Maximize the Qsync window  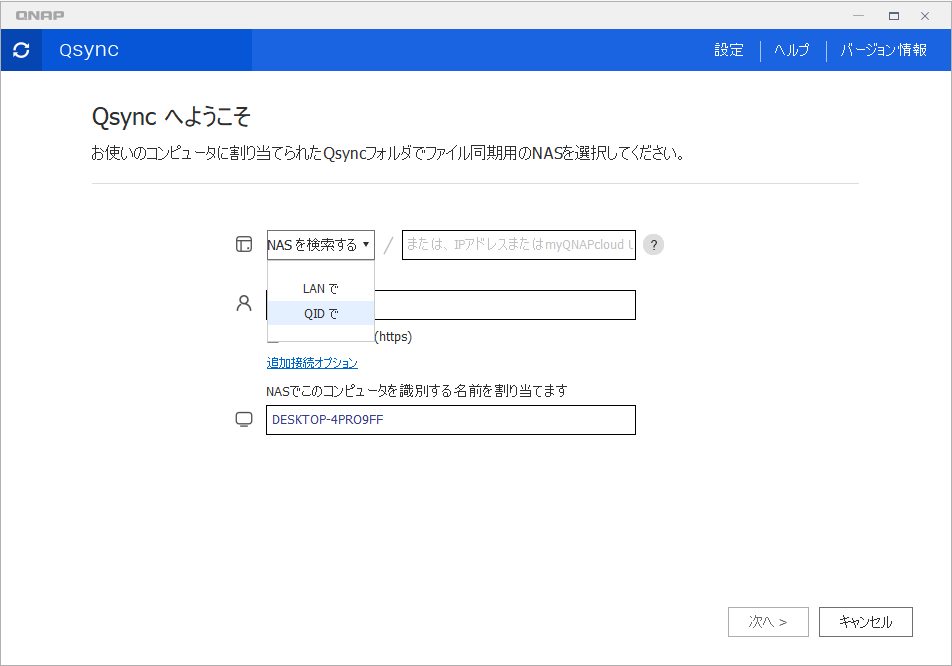tap(894, 15)
